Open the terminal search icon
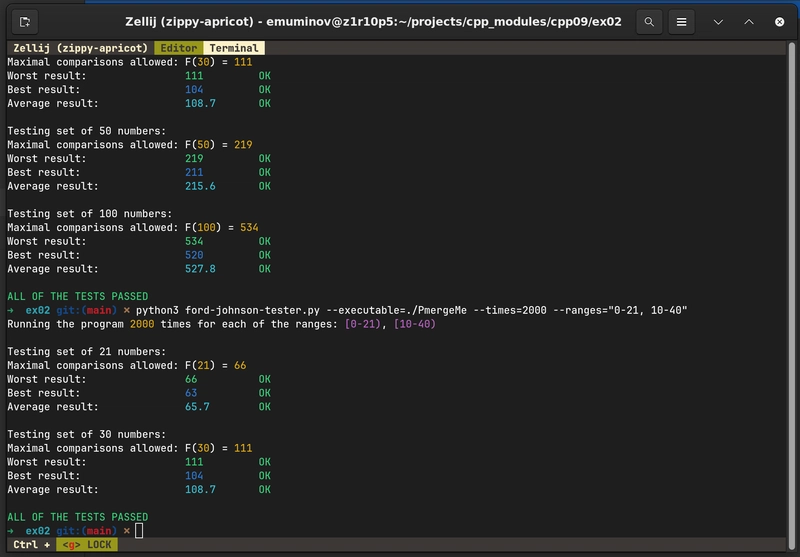The height and width of the screenshot is (557, 800). (x=650, y=21)
